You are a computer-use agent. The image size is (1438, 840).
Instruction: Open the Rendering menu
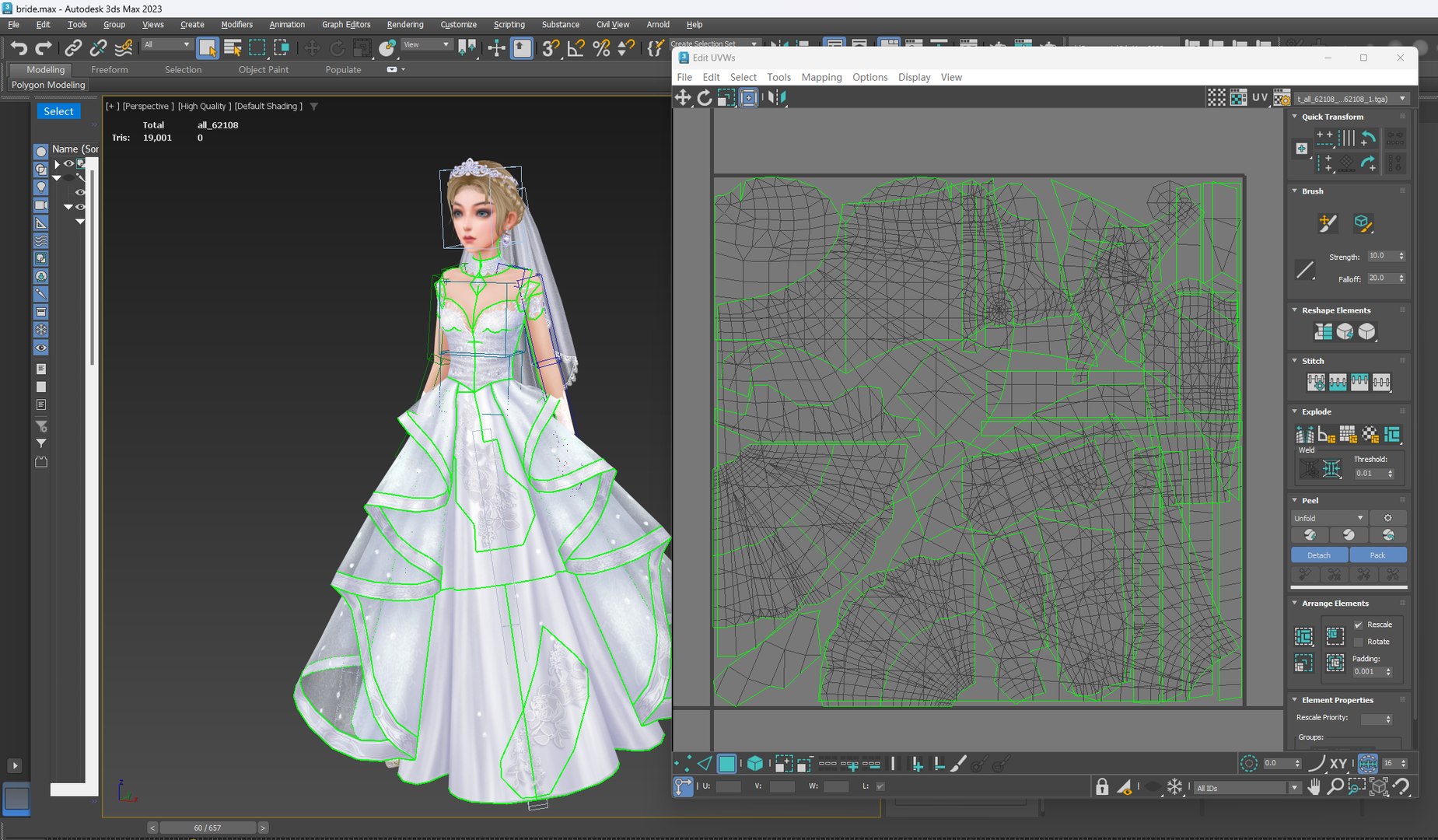pos(405,25)
